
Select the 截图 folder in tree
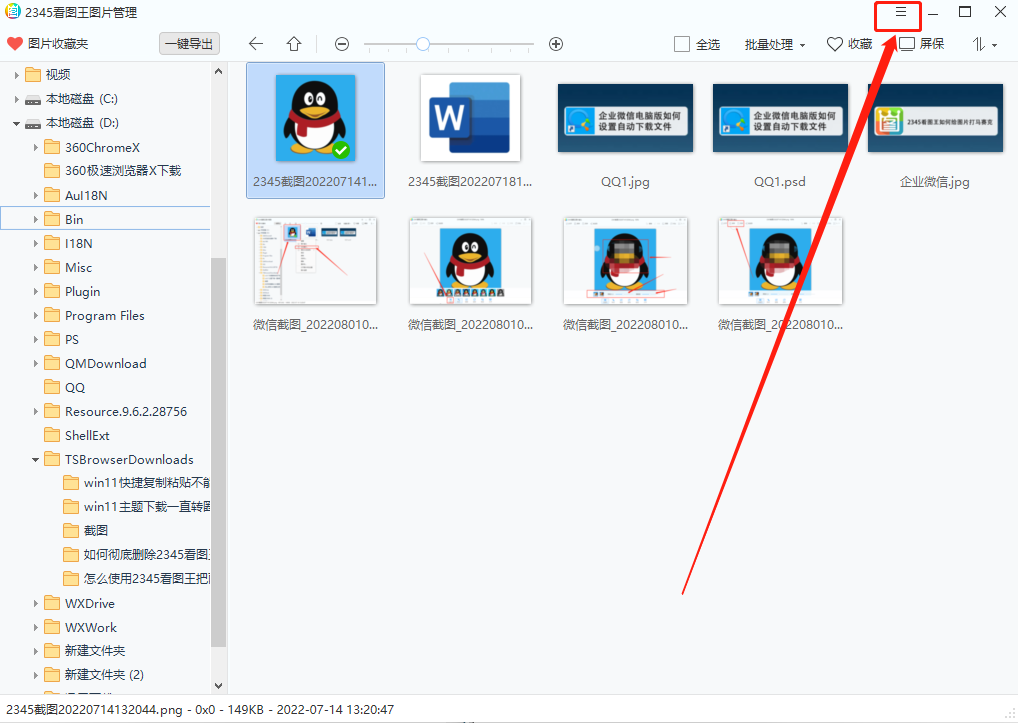pyautogui.click(x=95, y=531)
